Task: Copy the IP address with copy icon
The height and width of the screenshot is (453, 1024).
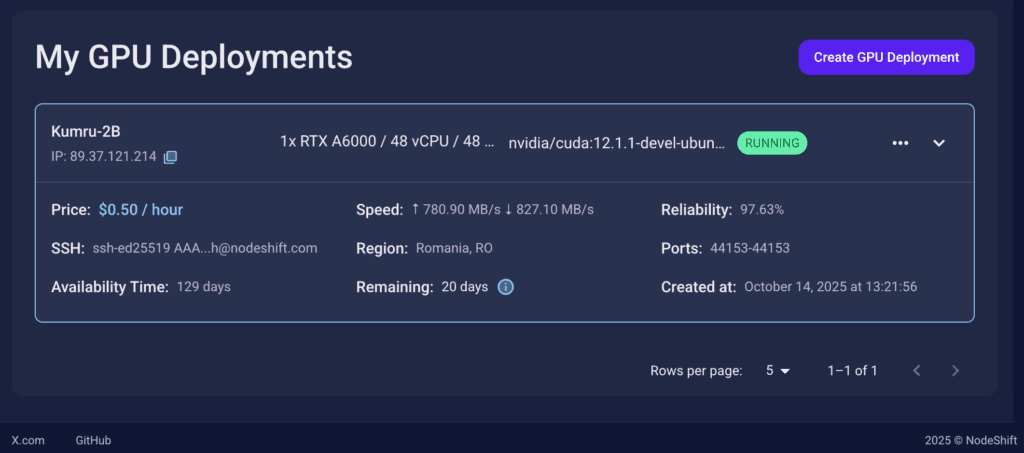Action: (171, 157)
